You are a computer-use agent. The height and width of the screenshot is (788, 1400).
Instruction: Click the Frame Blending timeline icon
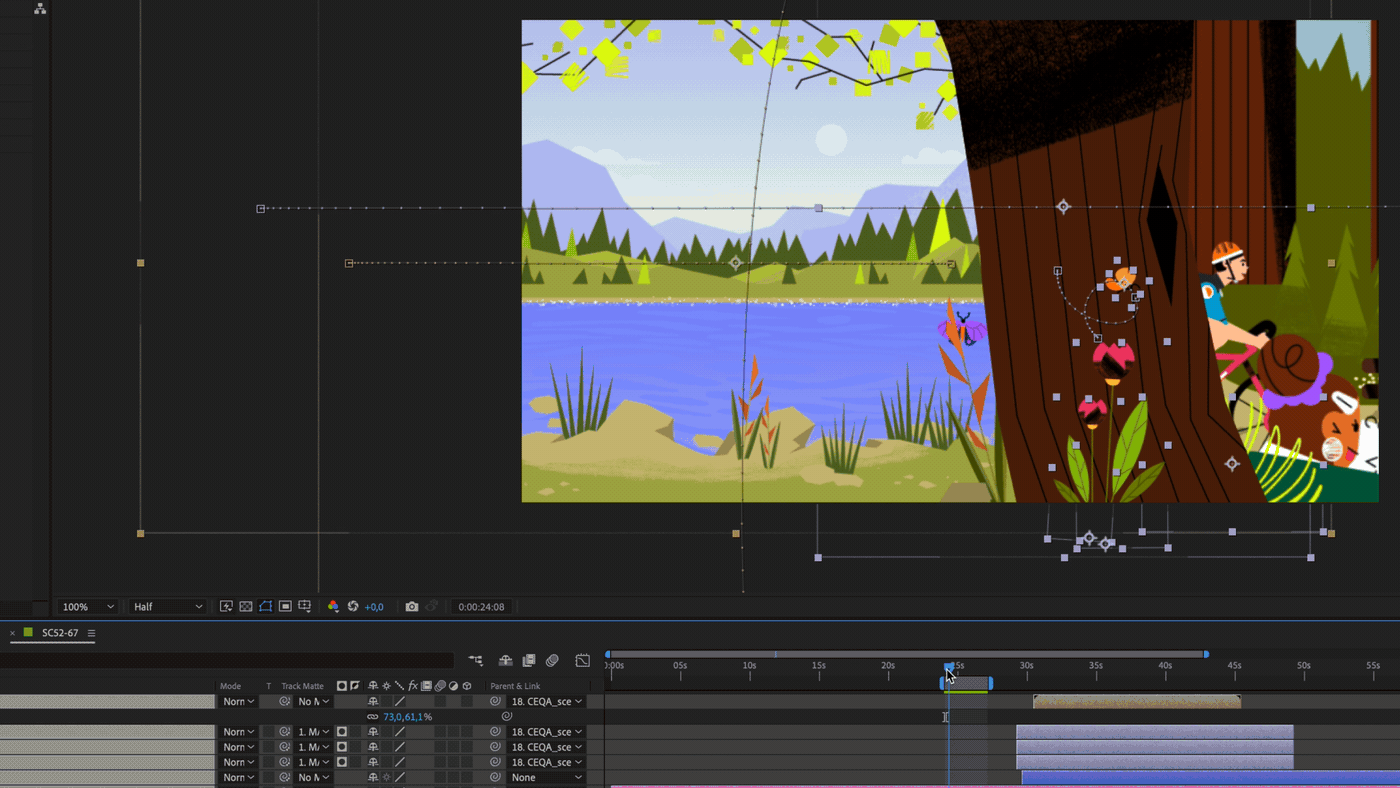[x=529, y=661]
